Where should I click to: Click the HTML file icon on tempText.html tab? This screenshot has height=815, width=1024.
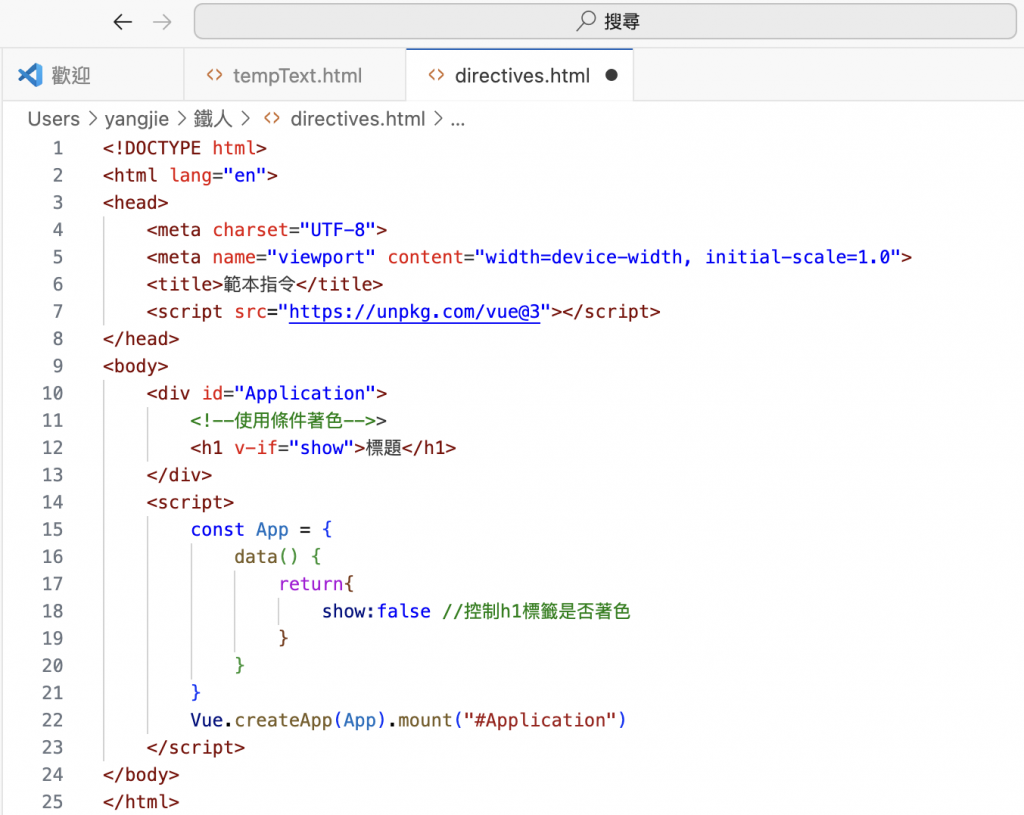point(214,75)
